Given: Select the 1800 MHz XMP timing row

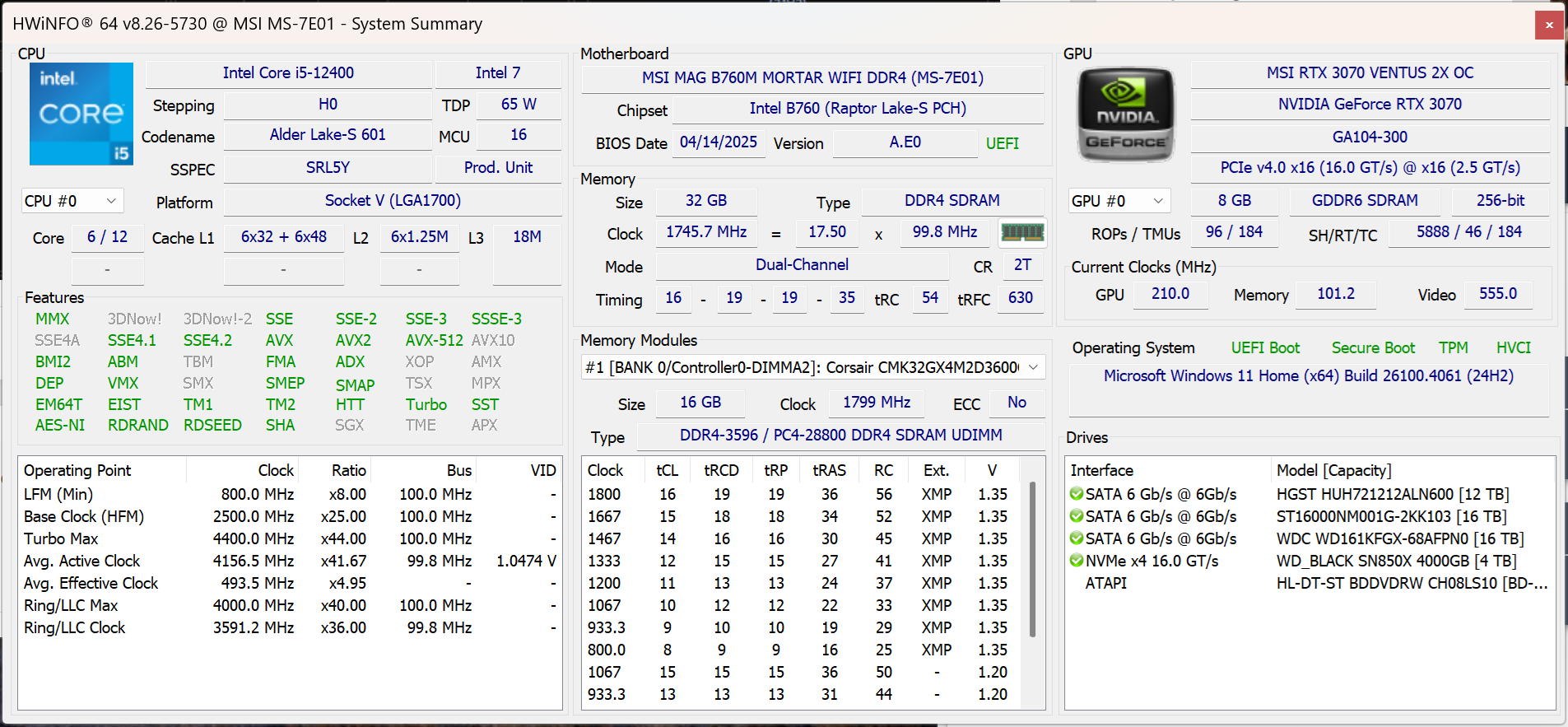Looking at the screenshot, I should tap(803, 494).
